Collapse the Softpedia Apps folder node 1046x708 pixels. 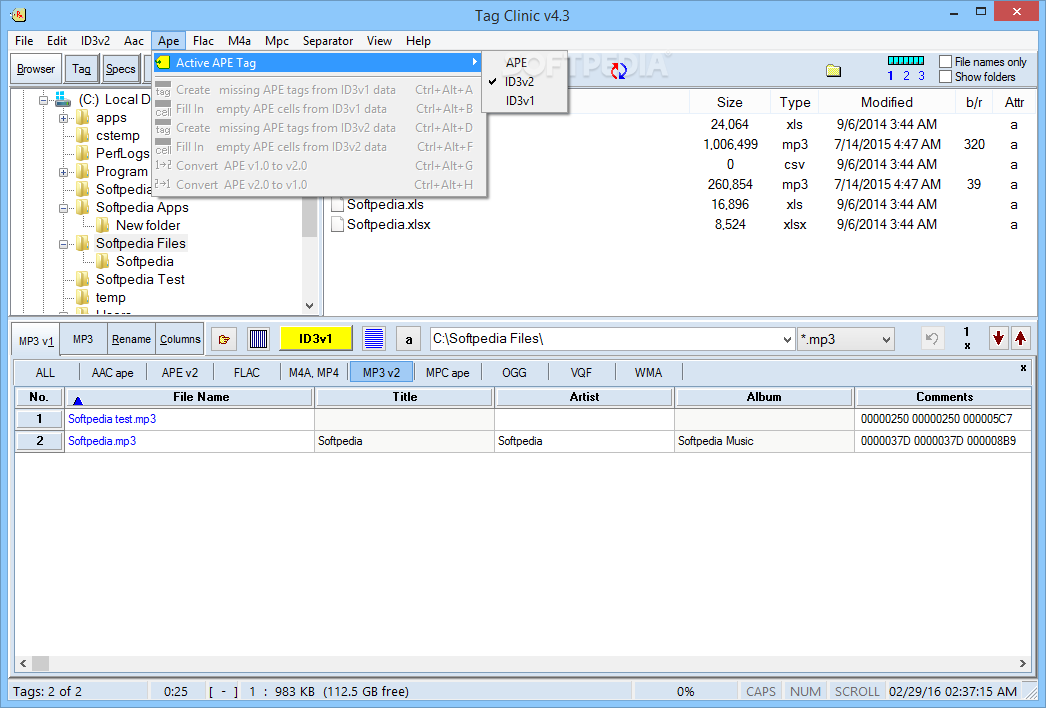pyautogui.click(x=63, y=208)
